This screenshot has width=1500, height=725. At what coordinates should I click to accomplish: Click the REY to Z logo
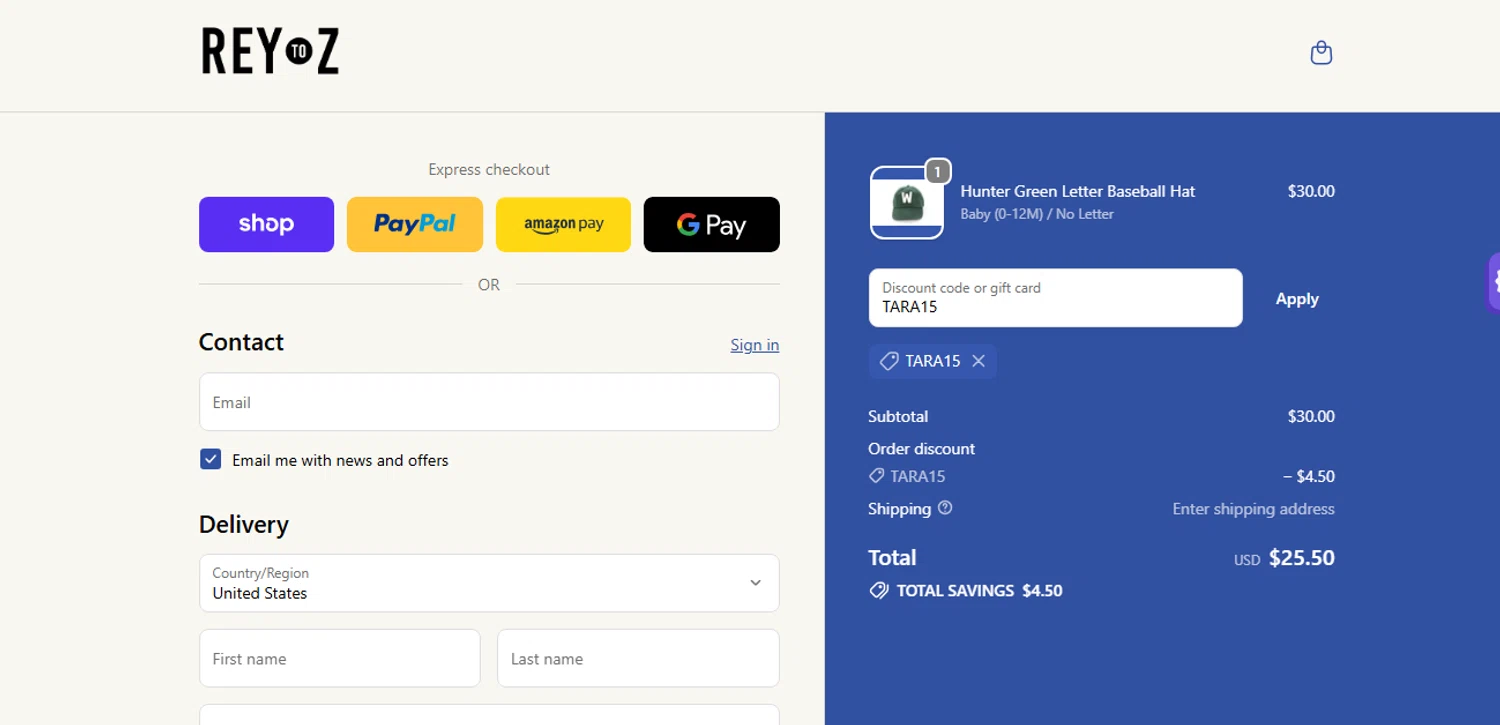click(270, 51)
